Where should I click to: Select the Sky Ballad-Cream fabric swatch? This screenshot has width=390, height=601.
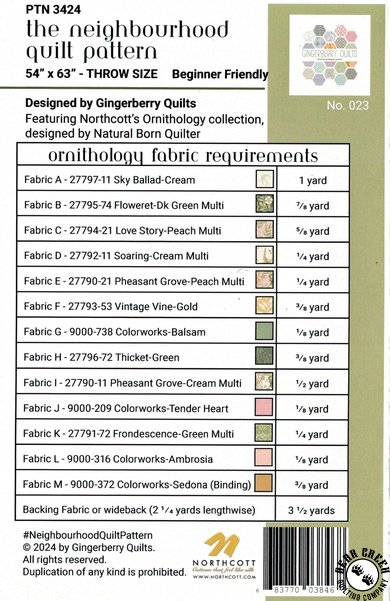coord(265,179)
